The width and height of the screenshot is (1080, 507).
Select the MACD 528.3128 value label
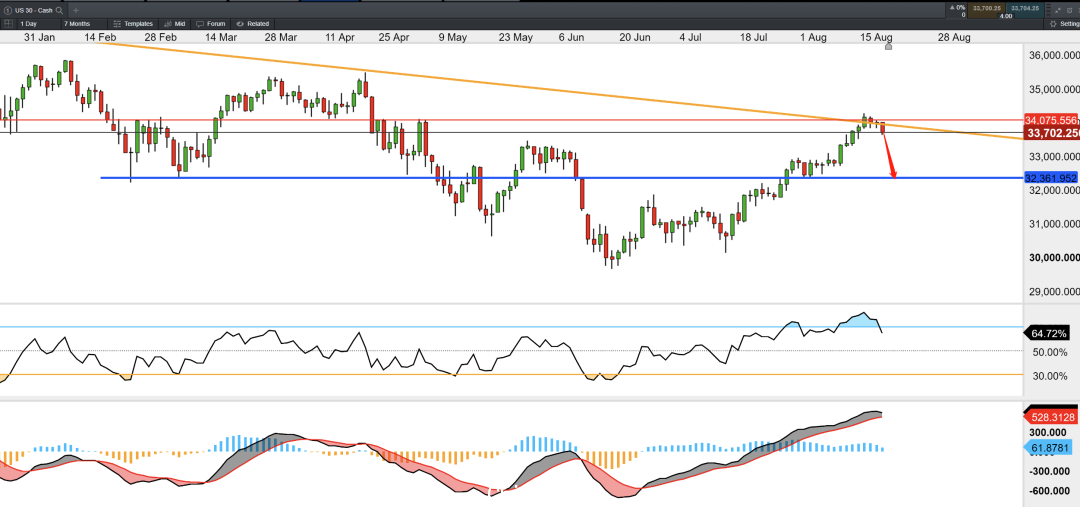pos(1049,416)
